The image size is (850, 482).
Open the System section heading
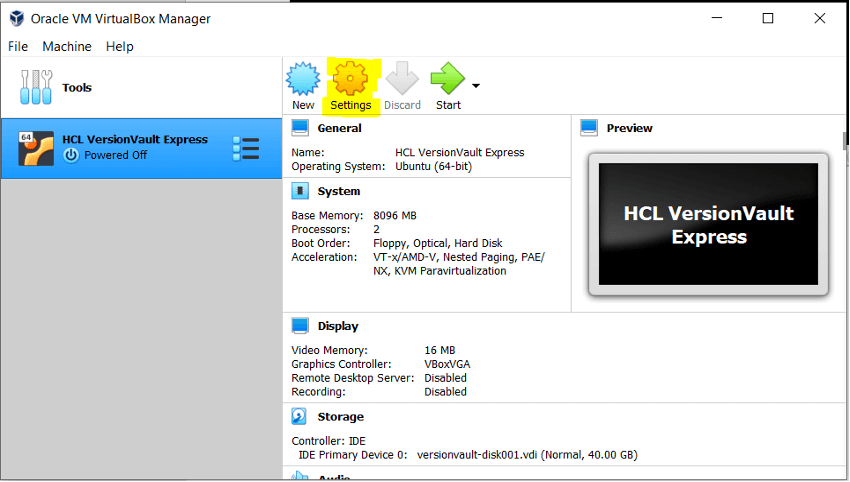pos(339,191)
